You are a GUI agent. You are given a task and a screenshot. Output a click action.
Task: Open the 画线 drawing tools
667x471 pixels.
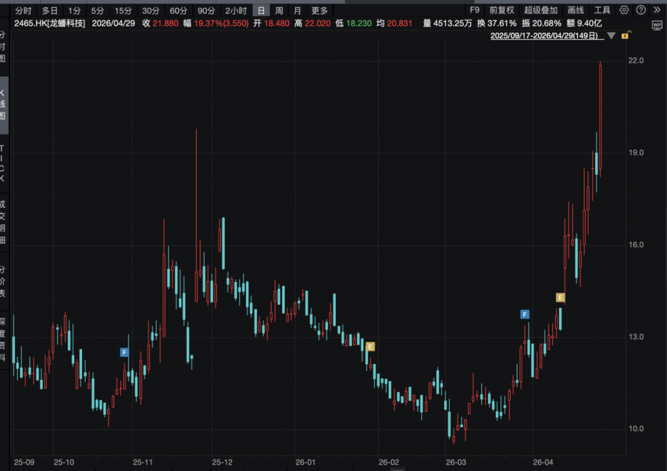click(x=575, y=10)
